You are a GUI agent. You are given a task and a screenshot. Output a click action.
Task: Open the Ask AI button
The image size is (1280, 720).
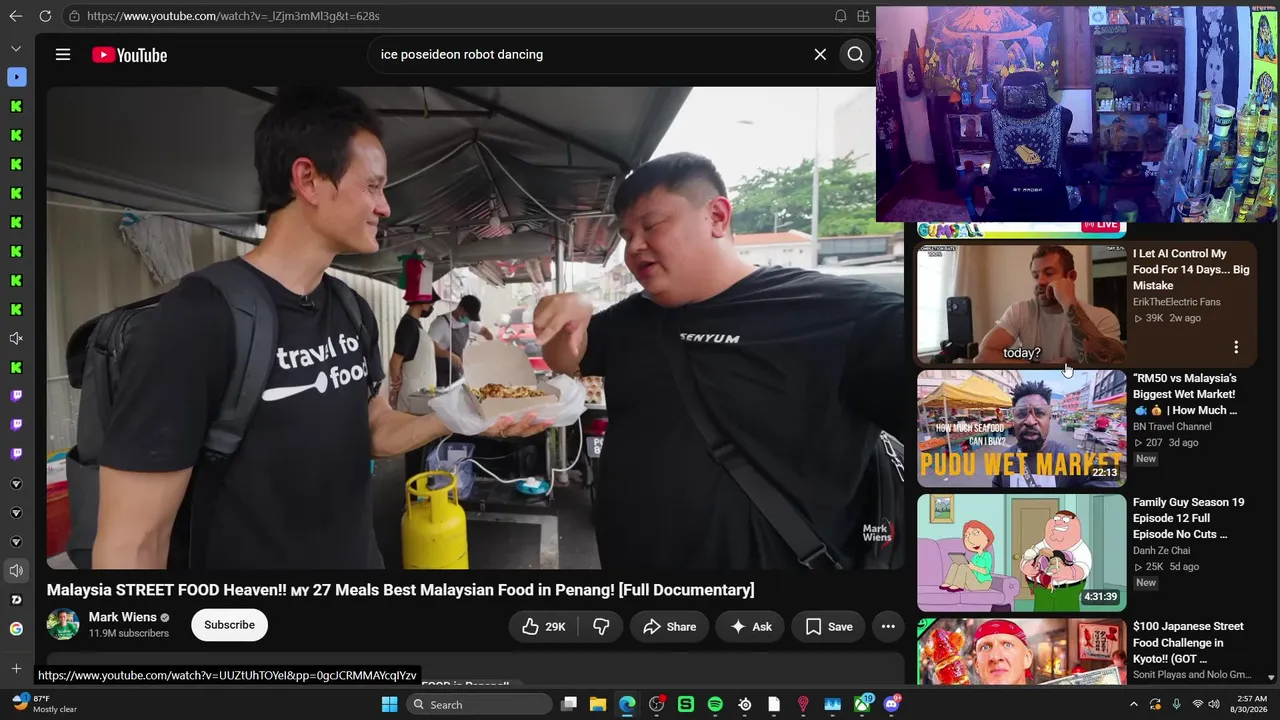pos(751,627)
